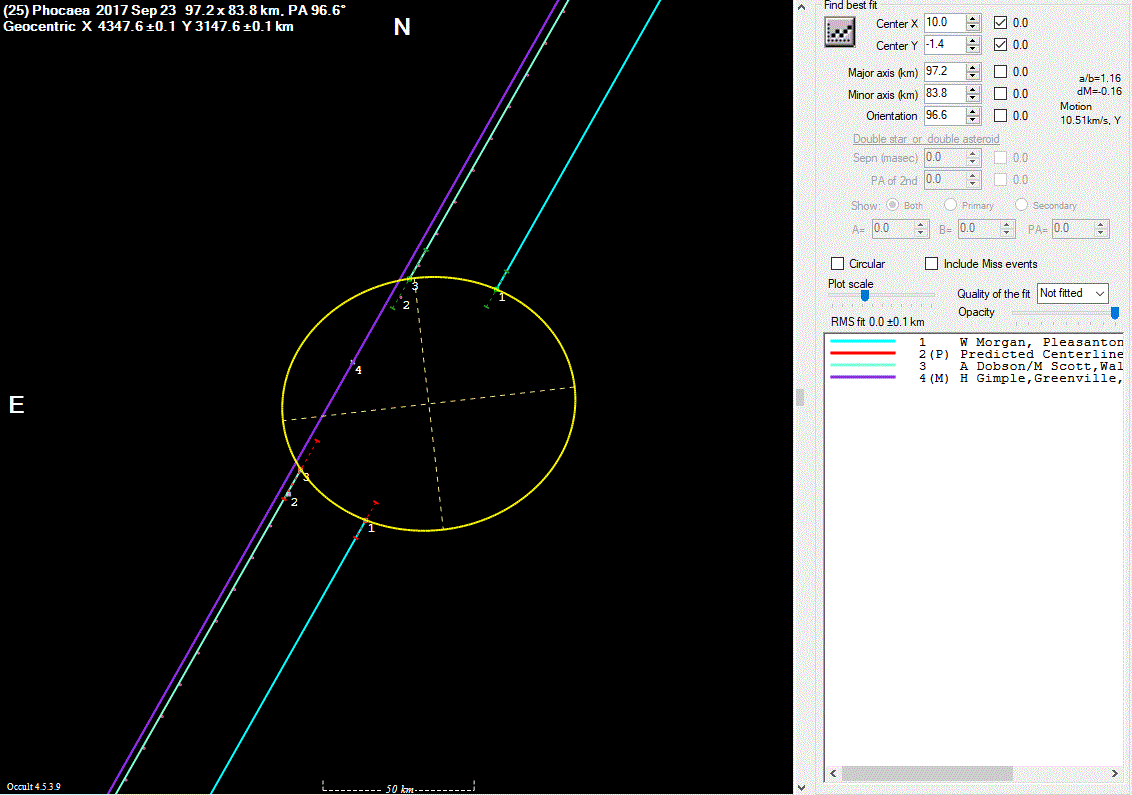Image resolution: width=1132 pixels, height=795 pixels.
Task: Enable the Major axis fit checkbox
Action: [1001, 72]
